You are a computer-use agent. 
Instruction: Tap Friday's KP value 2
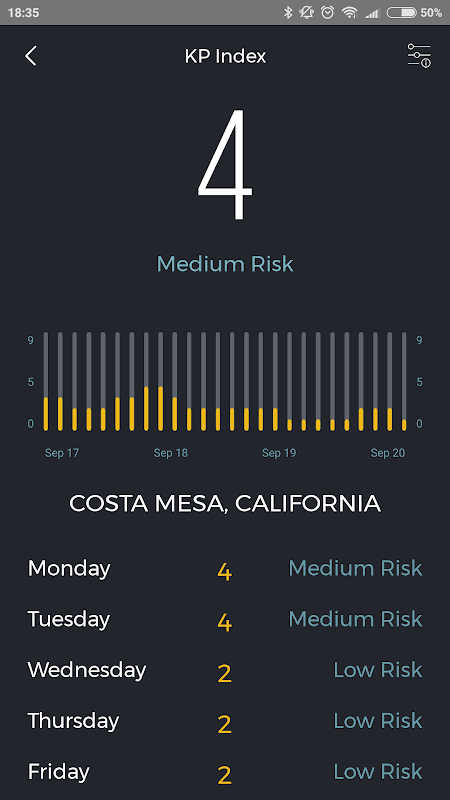pyautogui.click(x=224, y=774)
